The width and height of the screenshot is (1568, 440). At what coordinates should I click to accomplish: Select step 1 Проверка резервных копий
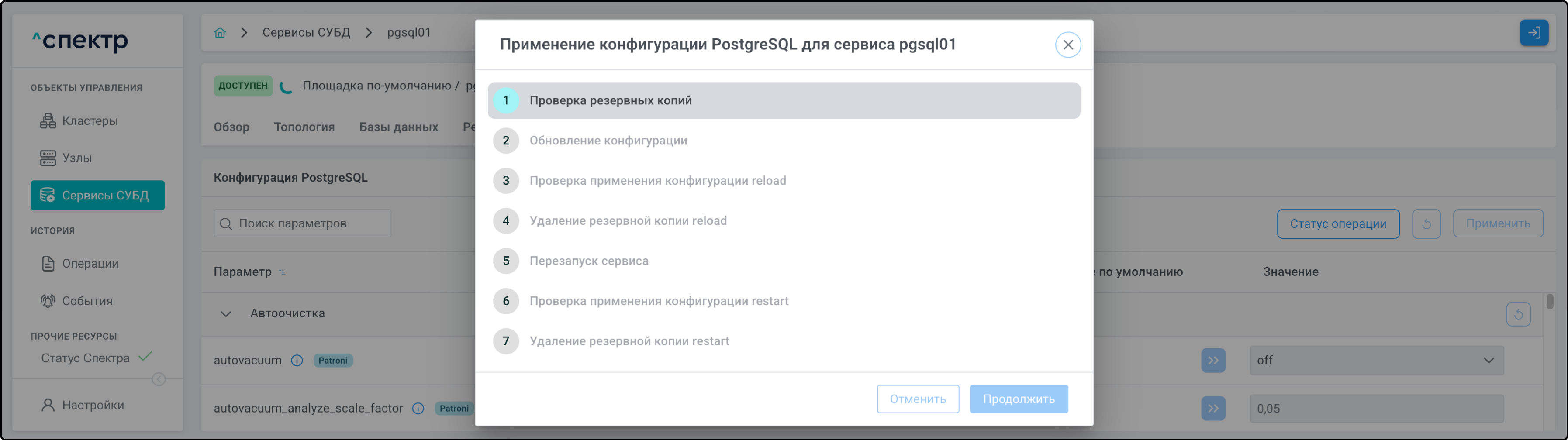click(x=784, y=100)
